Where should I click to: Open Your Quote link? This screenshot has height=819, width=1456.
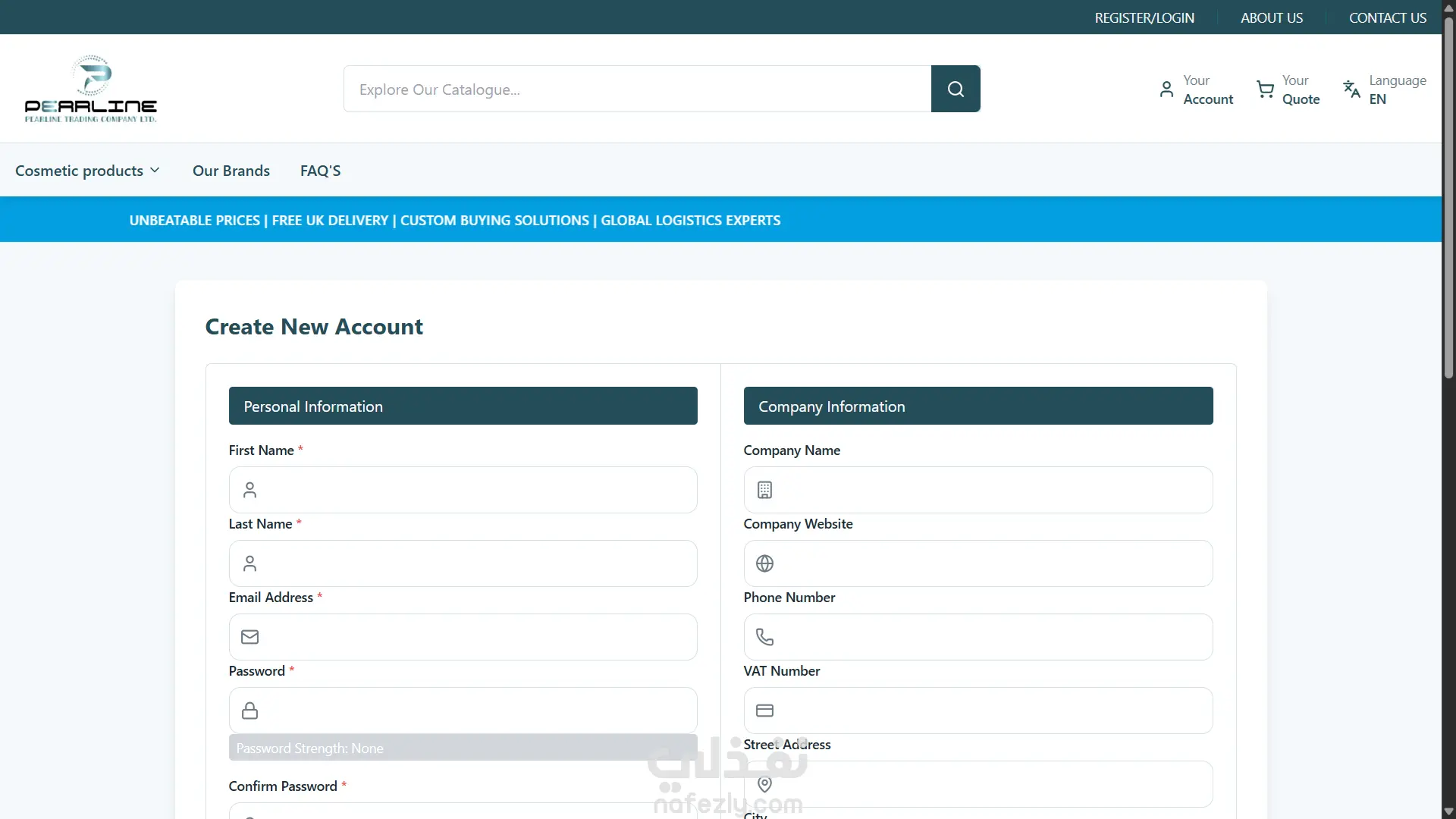coord(1288,89)
